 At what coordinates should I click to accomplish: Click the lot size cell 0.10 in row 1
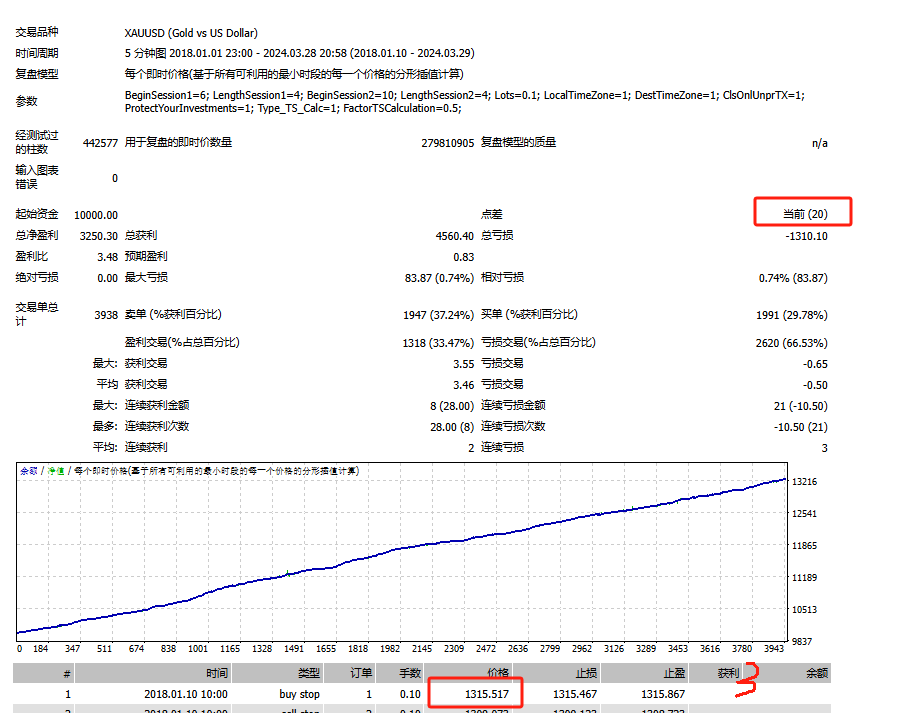tap(410, 694)
